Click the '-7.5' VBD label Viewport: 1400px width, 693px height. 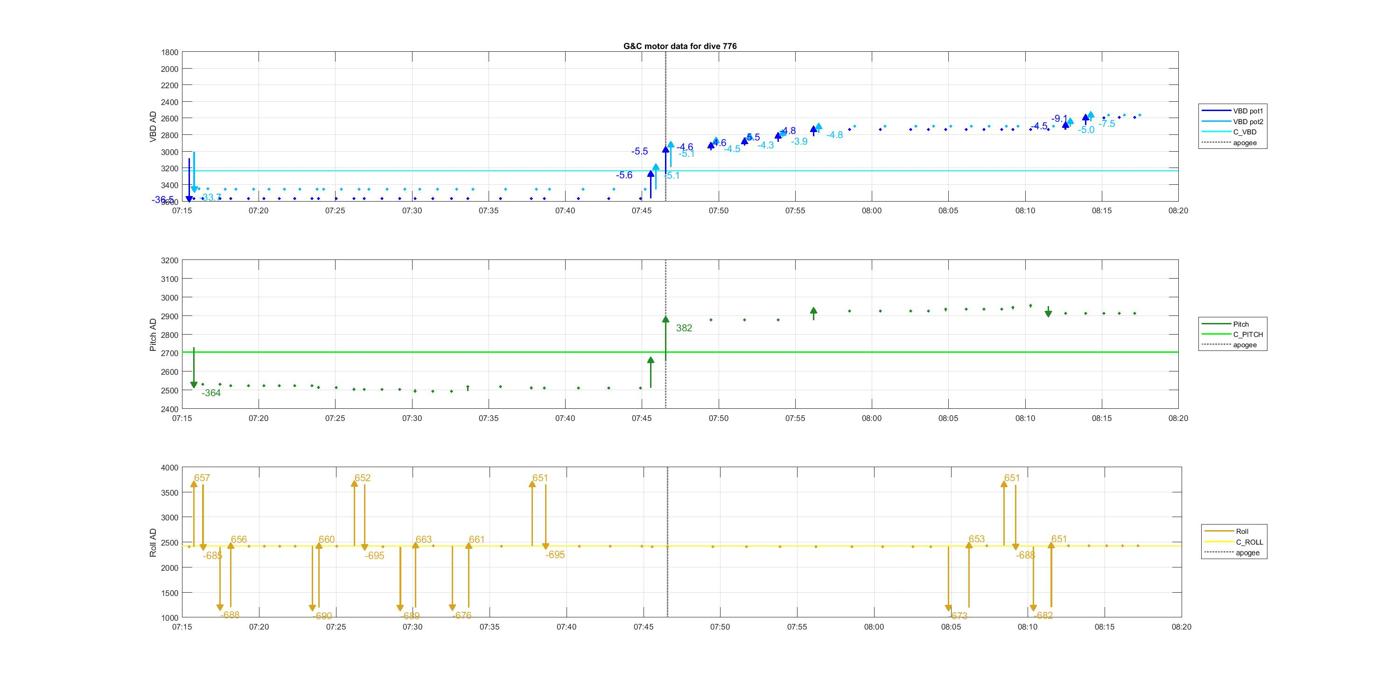(1107, 124)
